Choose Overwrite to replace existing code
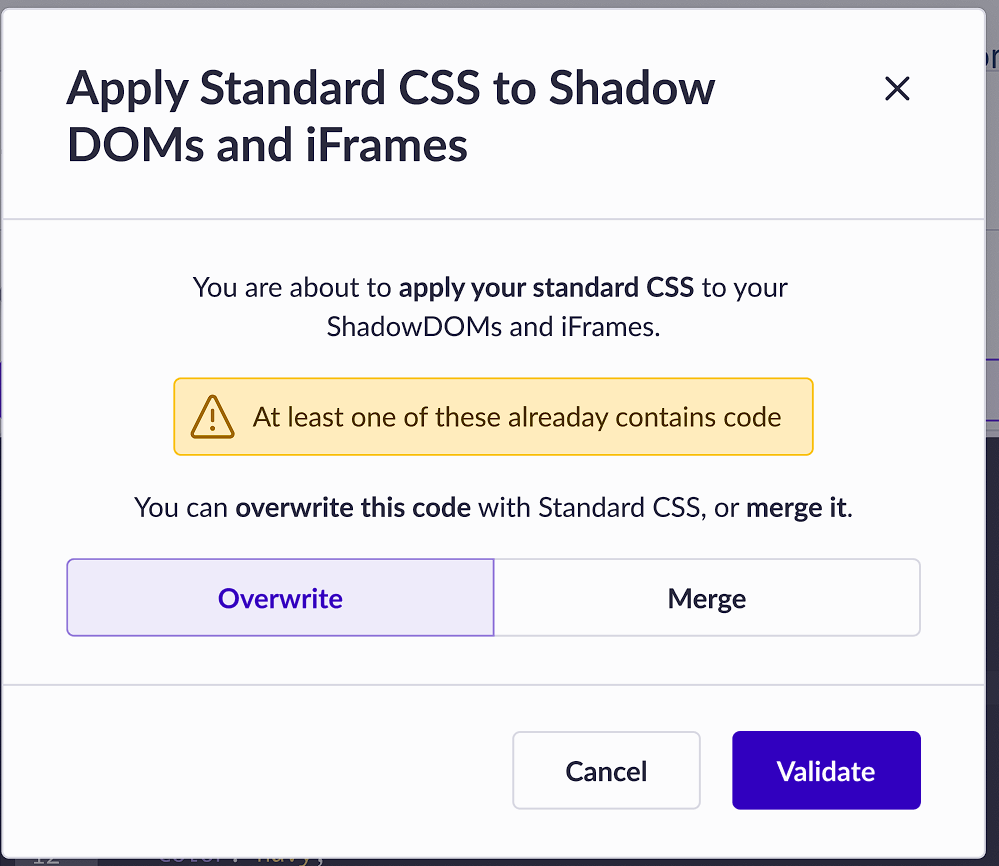The height and width of the screenshot is (866, 999). click(280, 598)
